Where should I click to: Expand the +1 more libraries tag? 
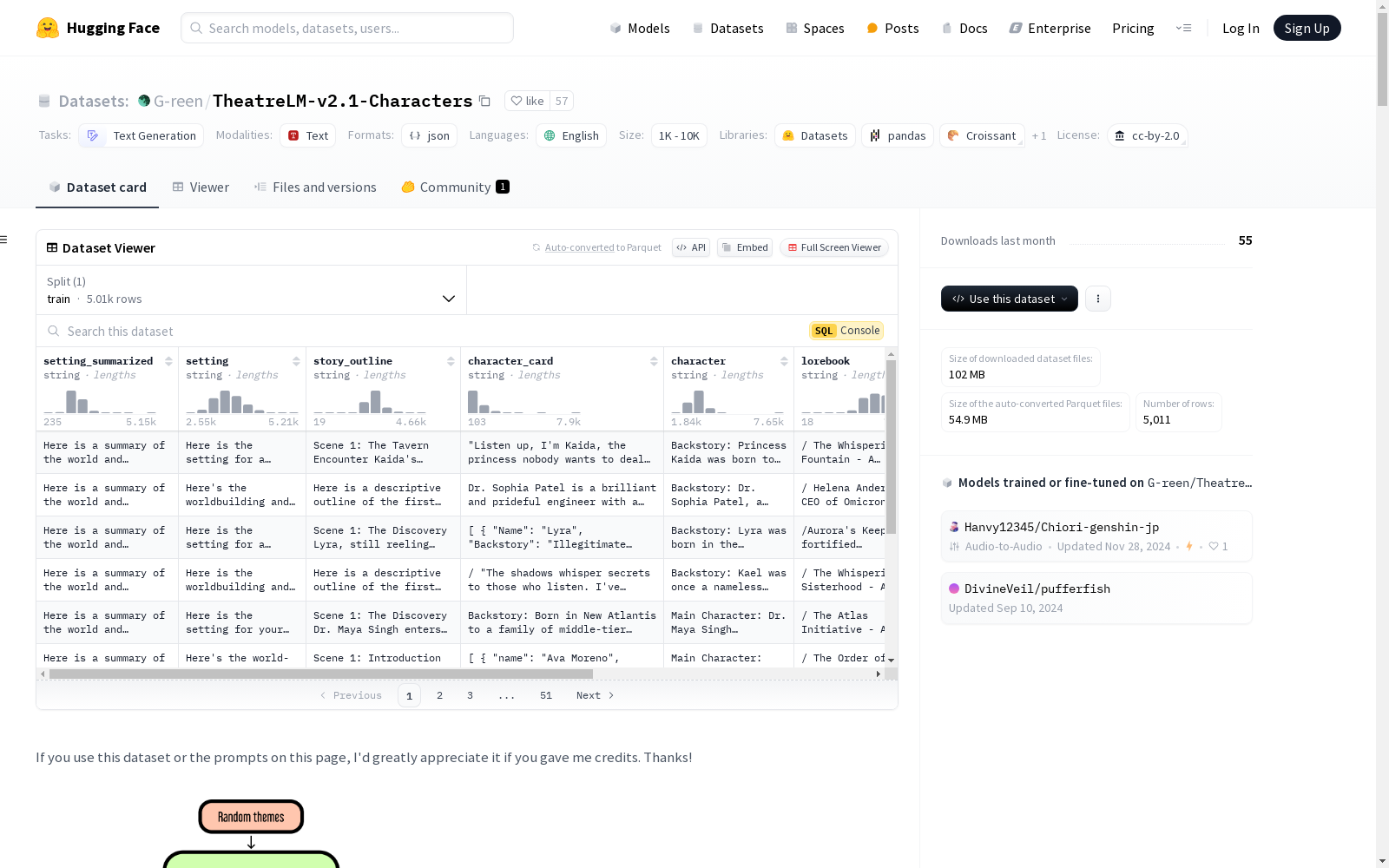coord(1039,135)
